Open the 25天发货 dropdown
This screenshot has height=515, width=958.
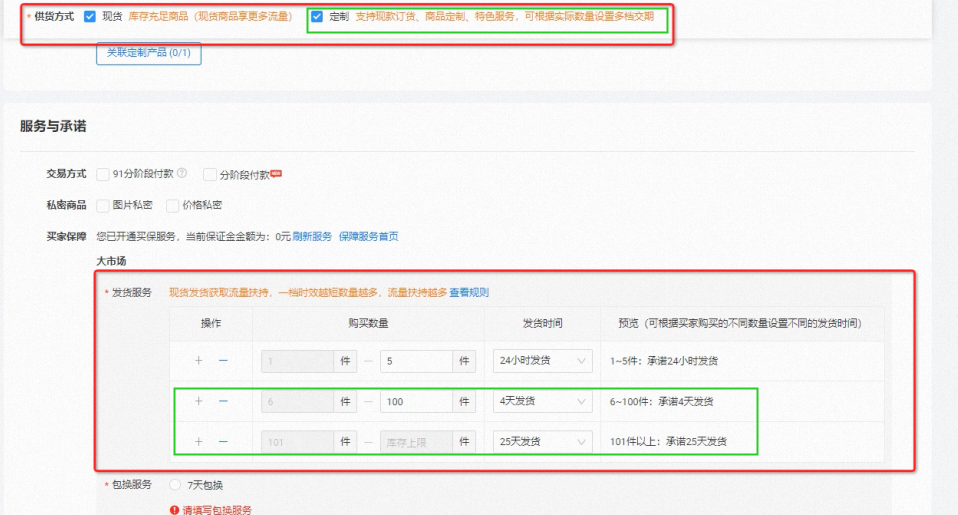(x=542, y=441)
